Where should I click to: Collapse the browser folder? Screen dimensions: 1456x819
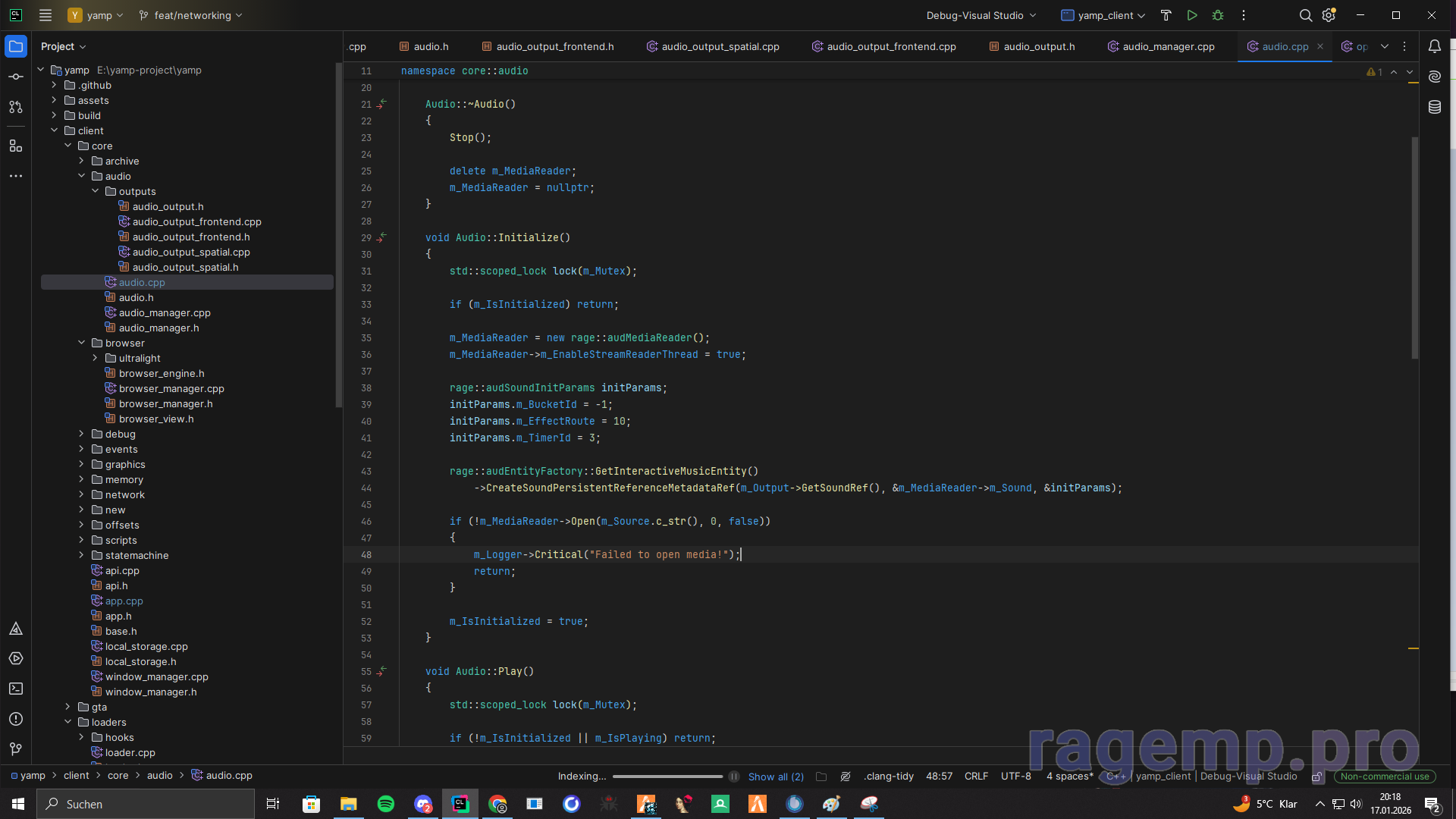(82, 343)
